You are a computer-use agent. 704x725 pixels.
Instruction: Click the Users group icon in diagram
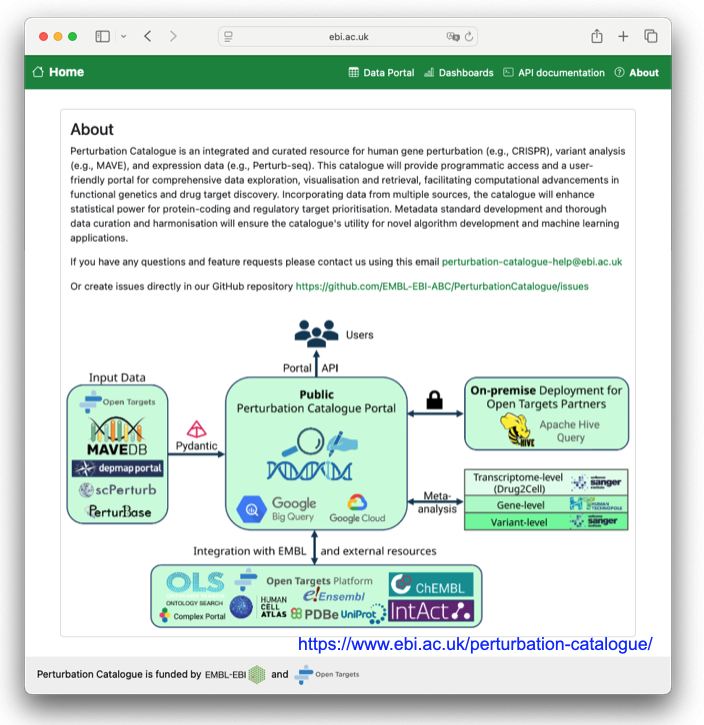click(317, 333)
